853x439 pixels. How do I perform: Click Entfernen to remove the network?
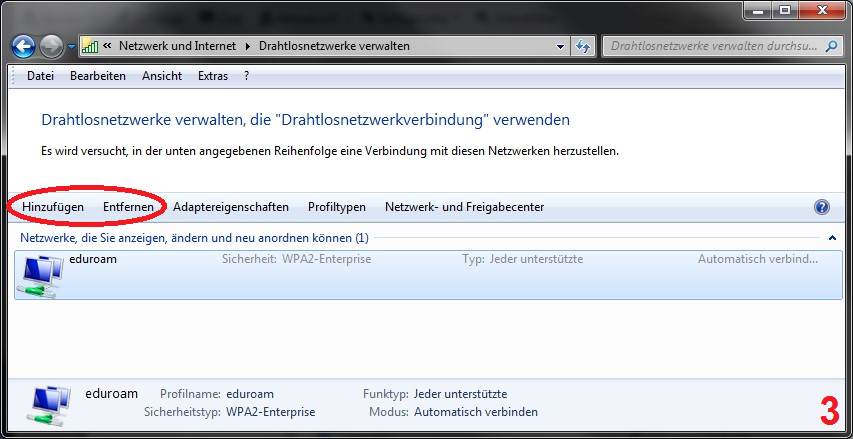tap(128, 207)
